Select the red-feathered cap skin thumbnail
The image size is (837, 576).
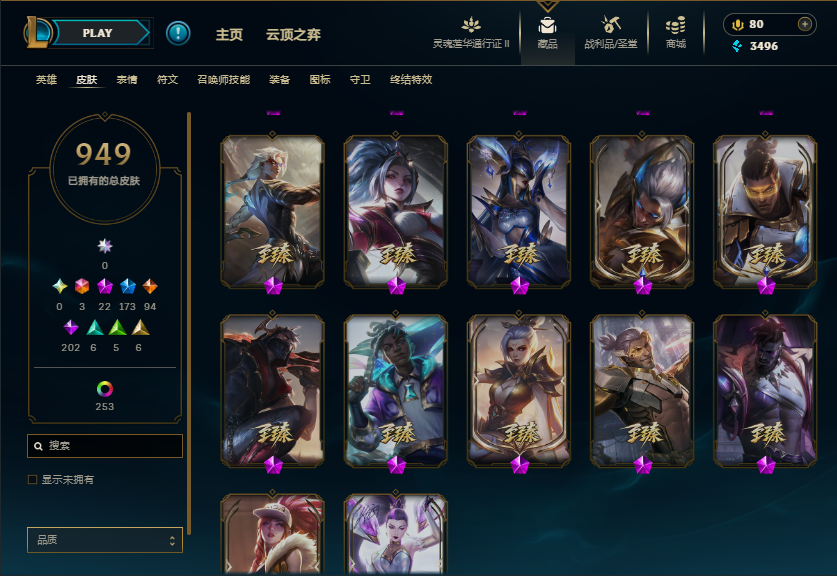[x=272, y=534]
